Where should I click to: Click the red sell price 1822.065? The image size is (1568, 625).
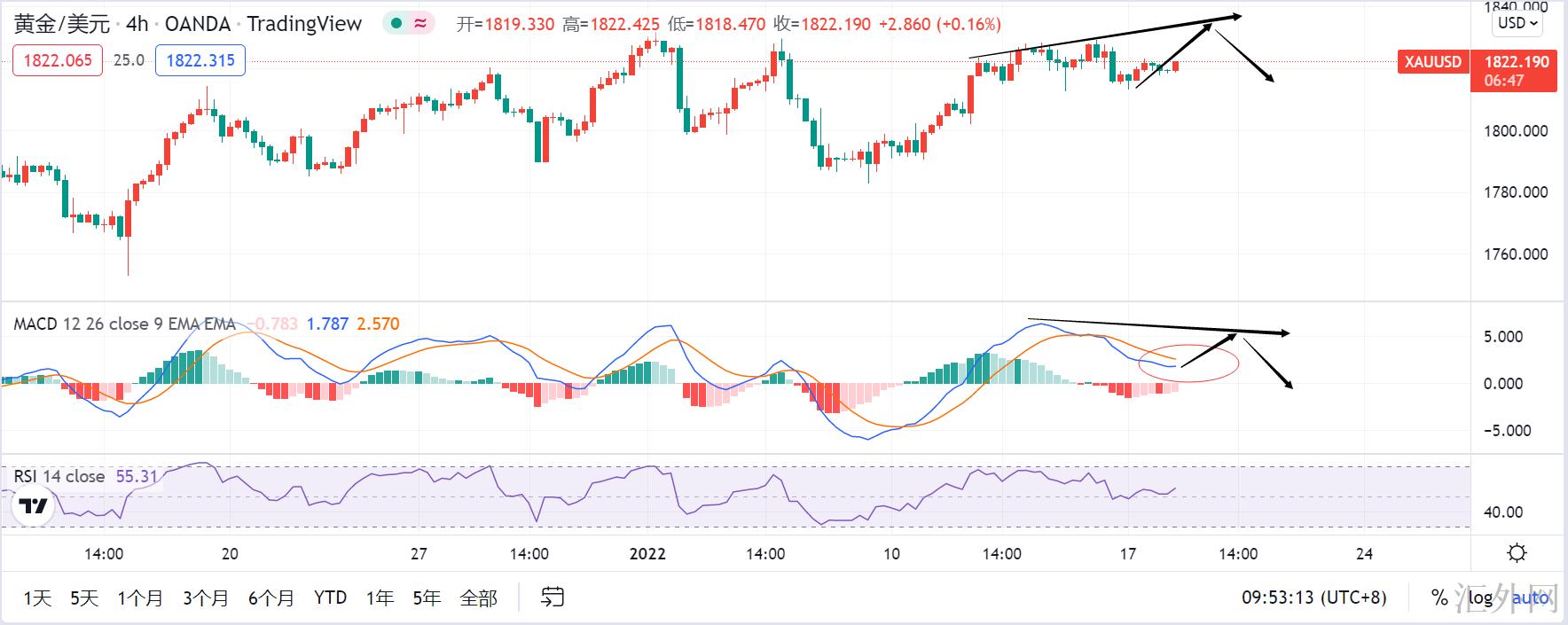(58, 60)
